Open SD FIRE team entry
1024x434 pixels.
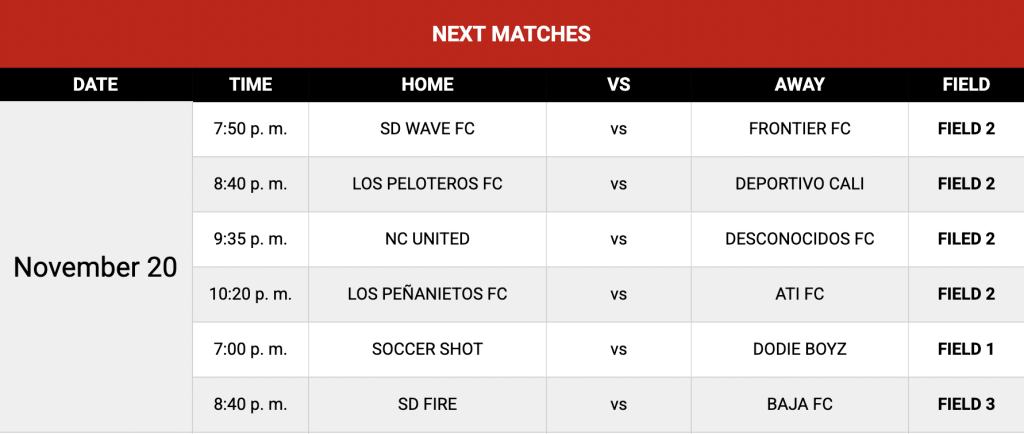point(427,404)
